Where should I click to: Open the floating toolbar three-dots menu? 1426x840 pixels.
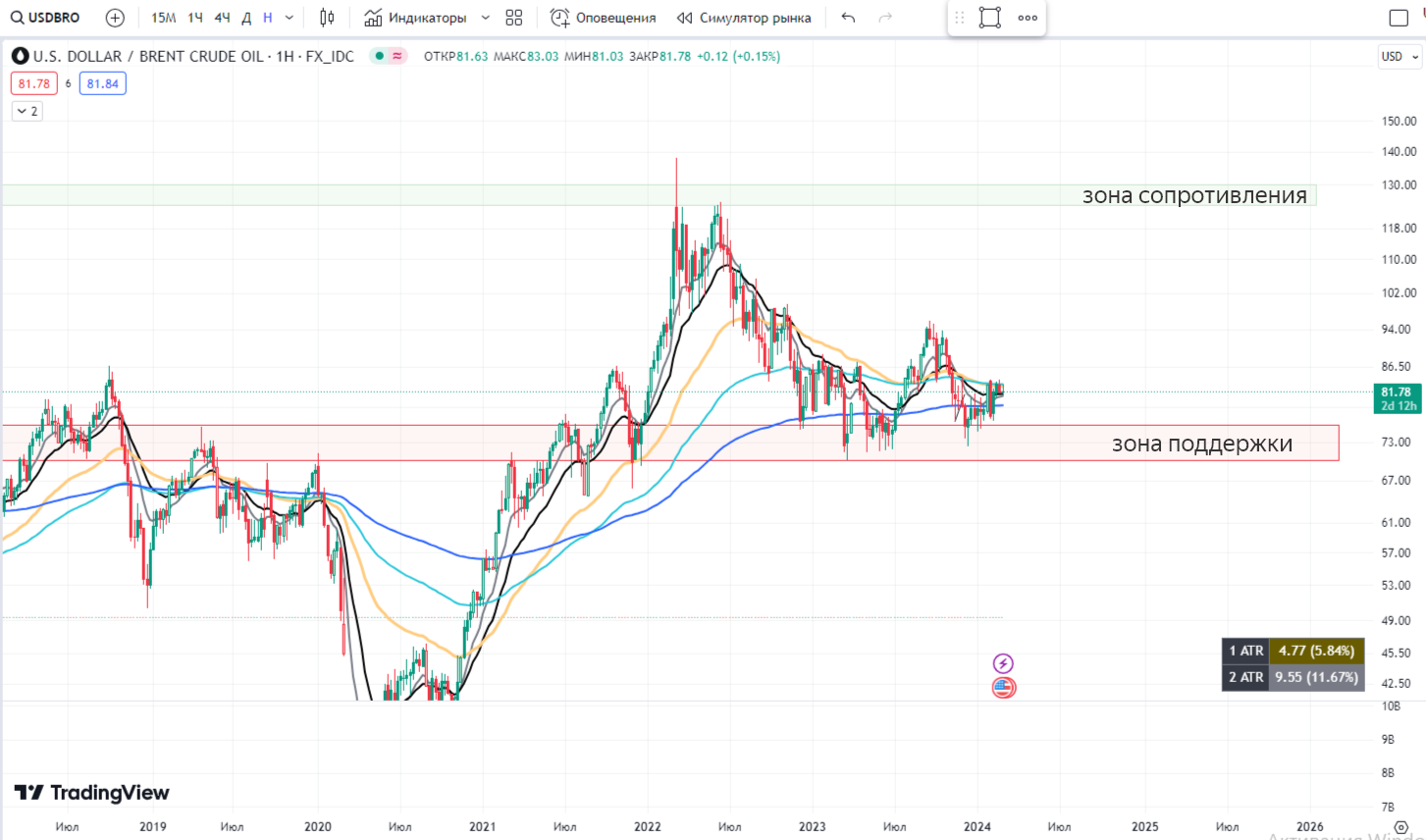(1028, 18)
